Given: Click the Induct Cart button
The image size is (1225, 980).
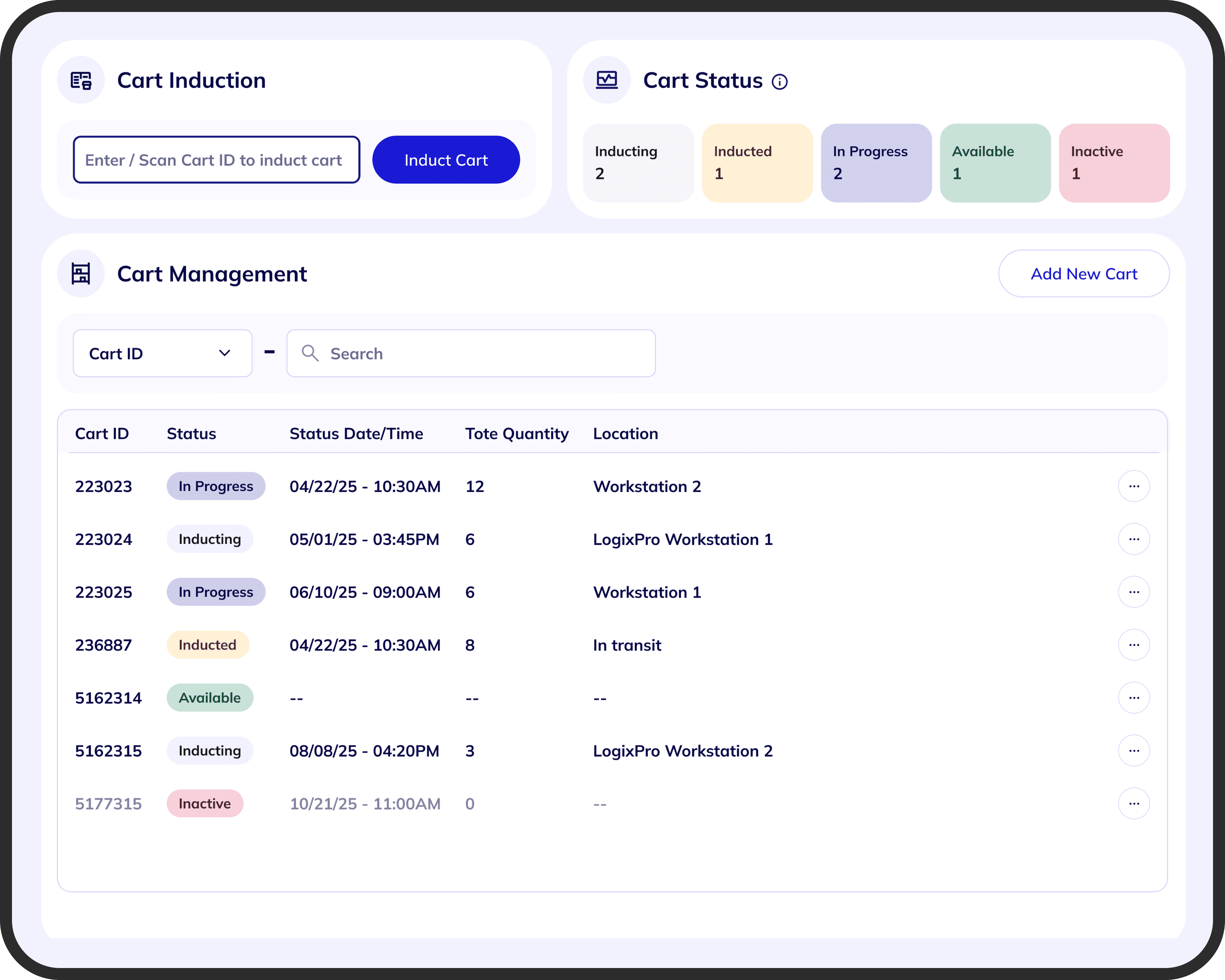Looking at the screenshot, I should click(446, 160).
